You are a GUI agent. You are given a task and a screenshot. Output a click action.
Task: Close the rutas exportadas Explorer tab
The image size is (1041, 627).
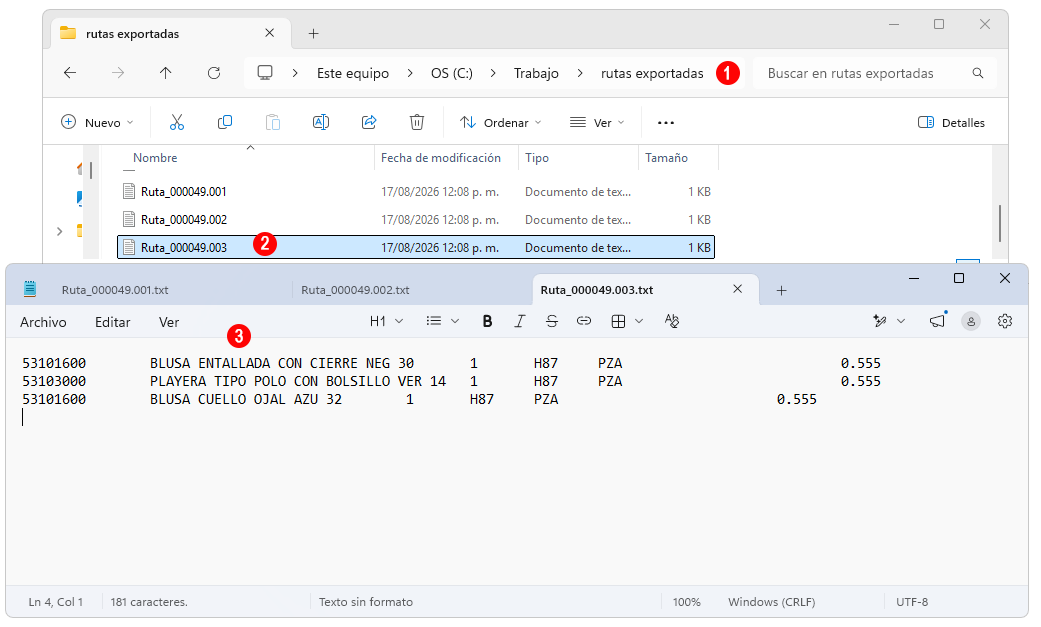point(270,33)
